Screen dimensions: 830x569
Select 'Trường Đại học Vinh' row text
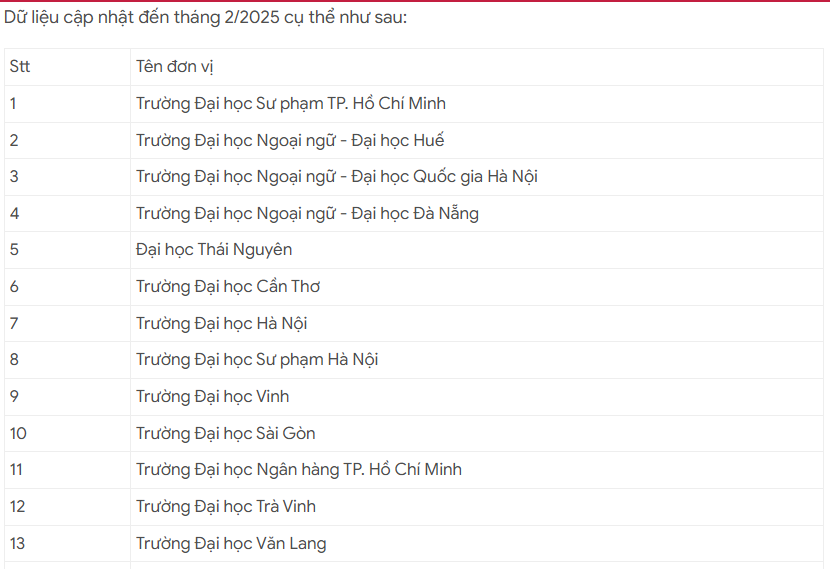click(213, 397)
